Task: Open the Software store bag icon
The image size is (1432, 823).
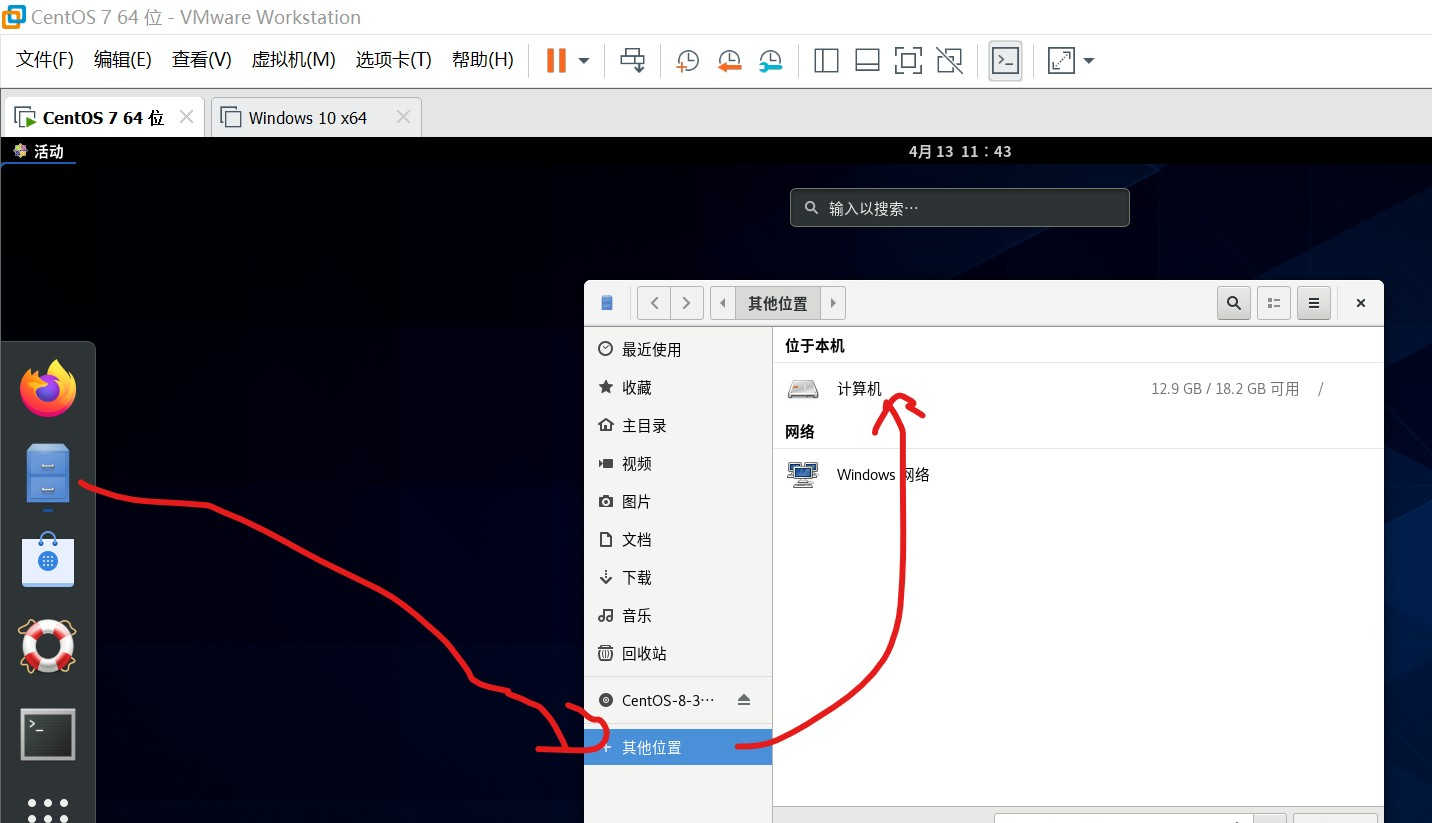Action: click(48, 559)
